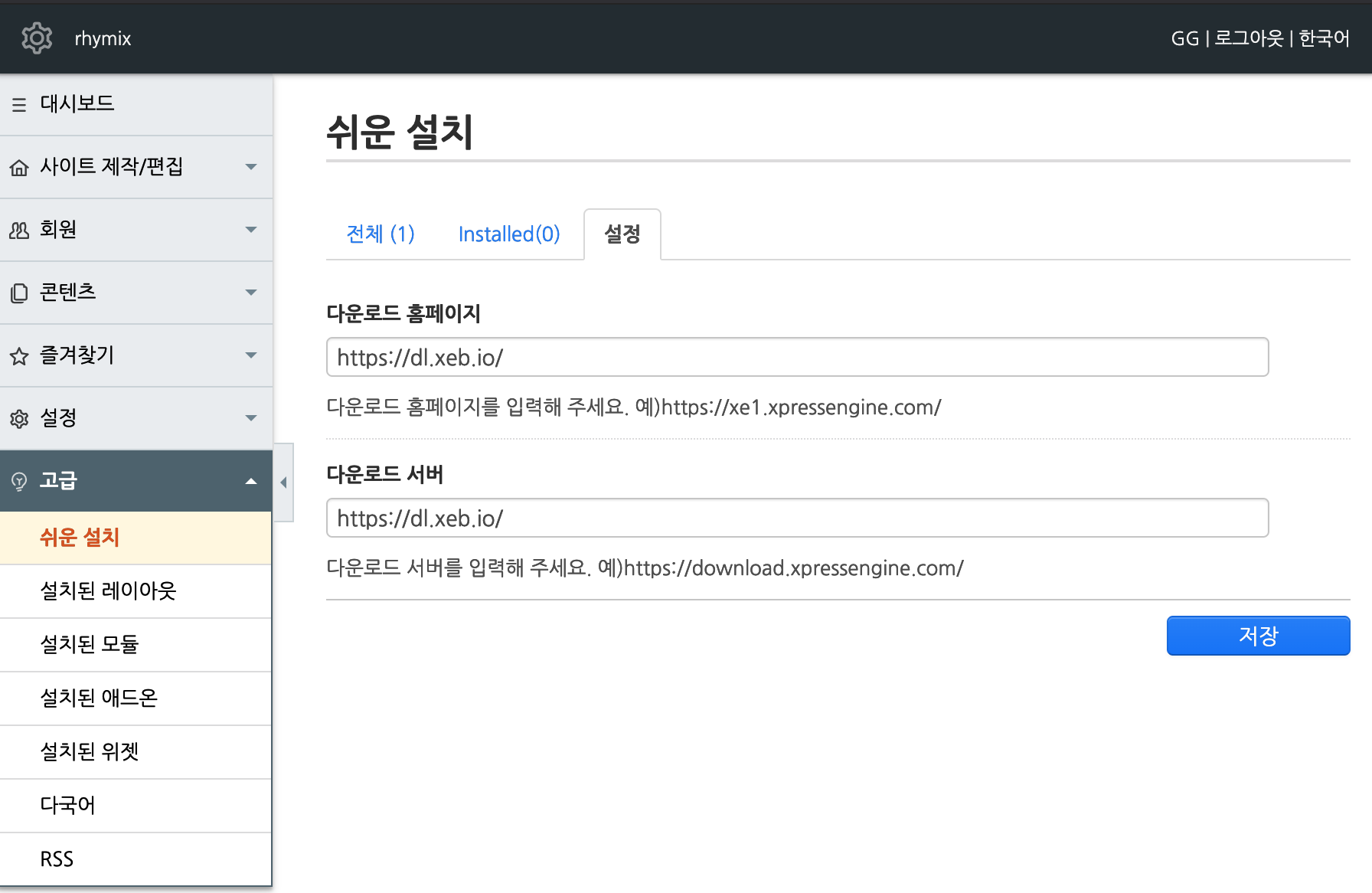Screen dimensions: 1372x893
Task: Select 설치된 모듈 in the sidebar
Action: 90,645
